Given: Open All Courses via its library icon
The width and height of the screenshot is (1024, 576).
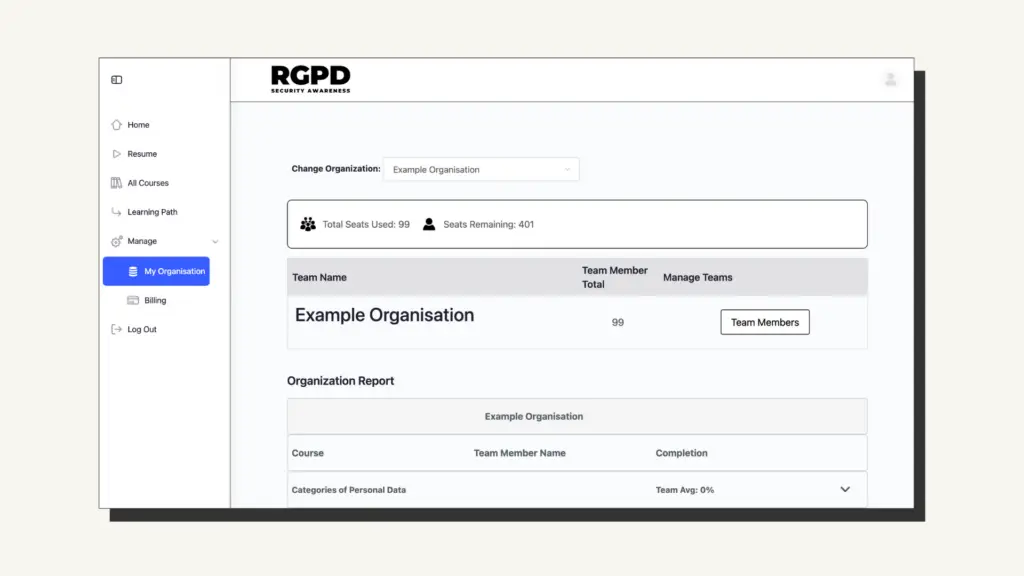Looking at the screenshot, I should click(x=116, y=182).
